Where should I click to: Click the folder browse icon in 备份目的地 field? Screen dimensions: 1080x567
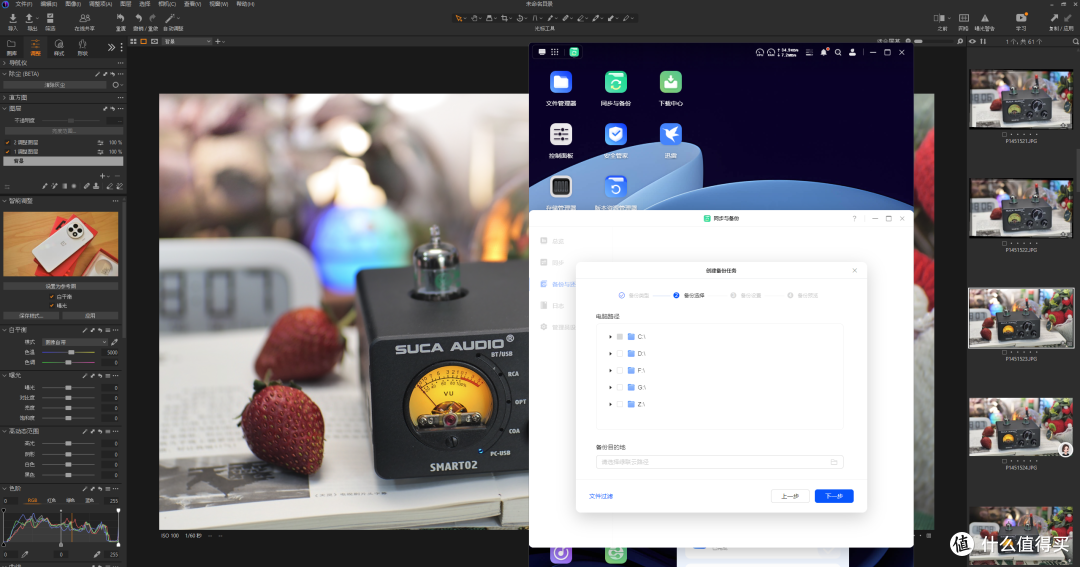pyautogui.click(x=834, y=462)
